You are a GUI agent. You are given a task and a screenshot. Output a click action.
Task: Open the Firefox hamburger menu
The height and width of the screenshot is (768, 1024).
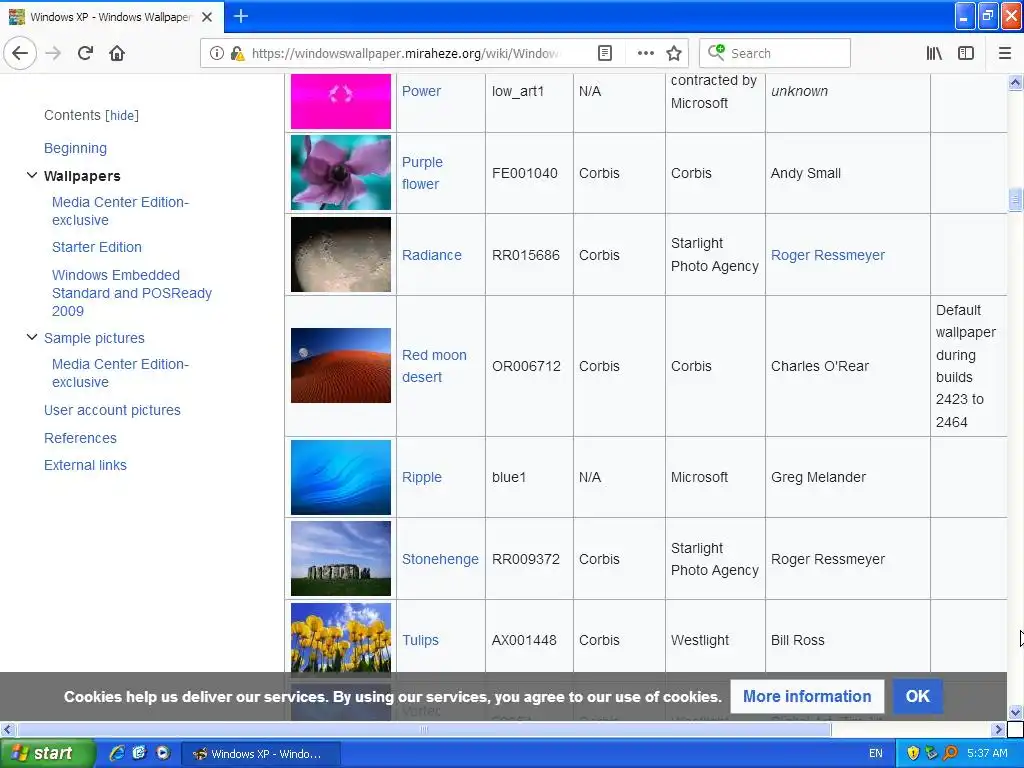coord(1005,53)
